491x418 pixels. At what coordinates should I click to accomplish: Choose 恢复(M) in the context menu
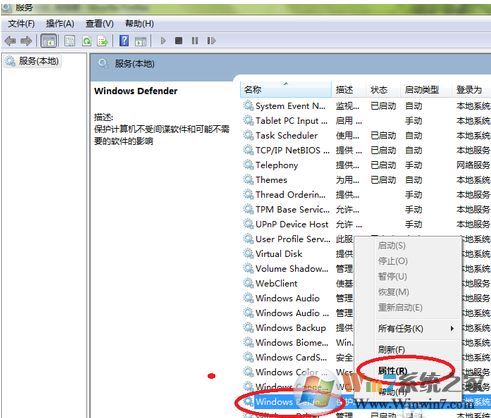(393, 292)
